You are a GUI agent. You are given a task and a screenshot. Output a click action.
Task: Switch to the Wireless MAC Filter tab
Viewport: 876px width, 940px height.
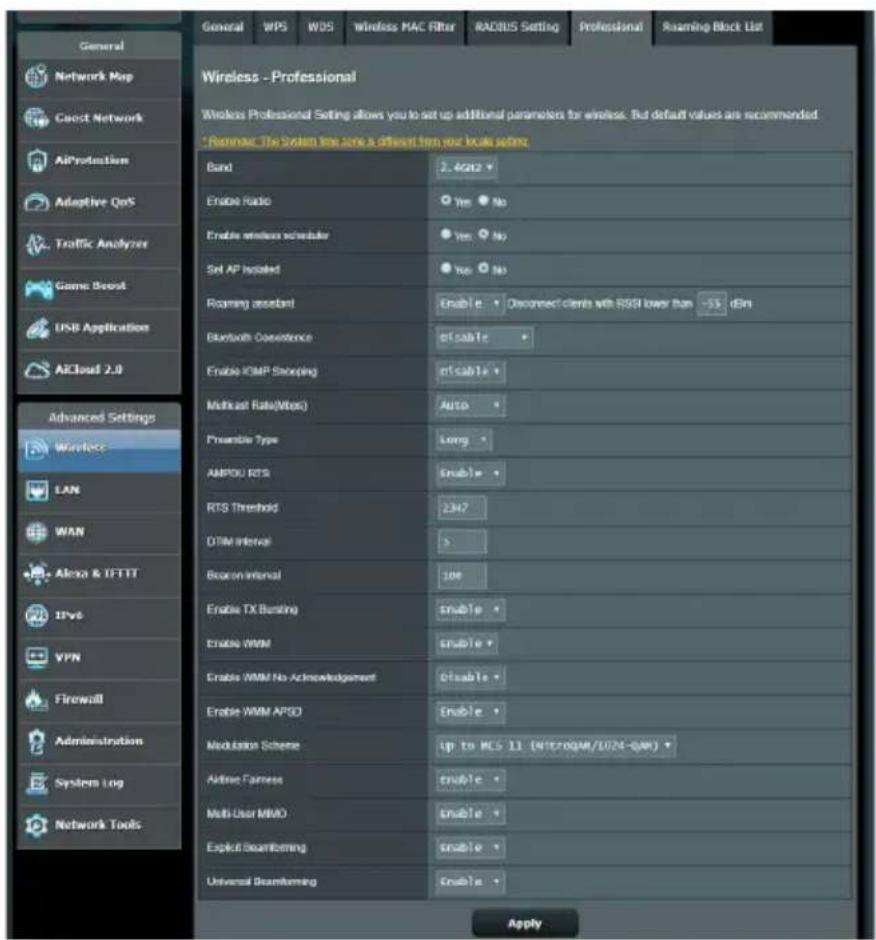click(405, 28)
